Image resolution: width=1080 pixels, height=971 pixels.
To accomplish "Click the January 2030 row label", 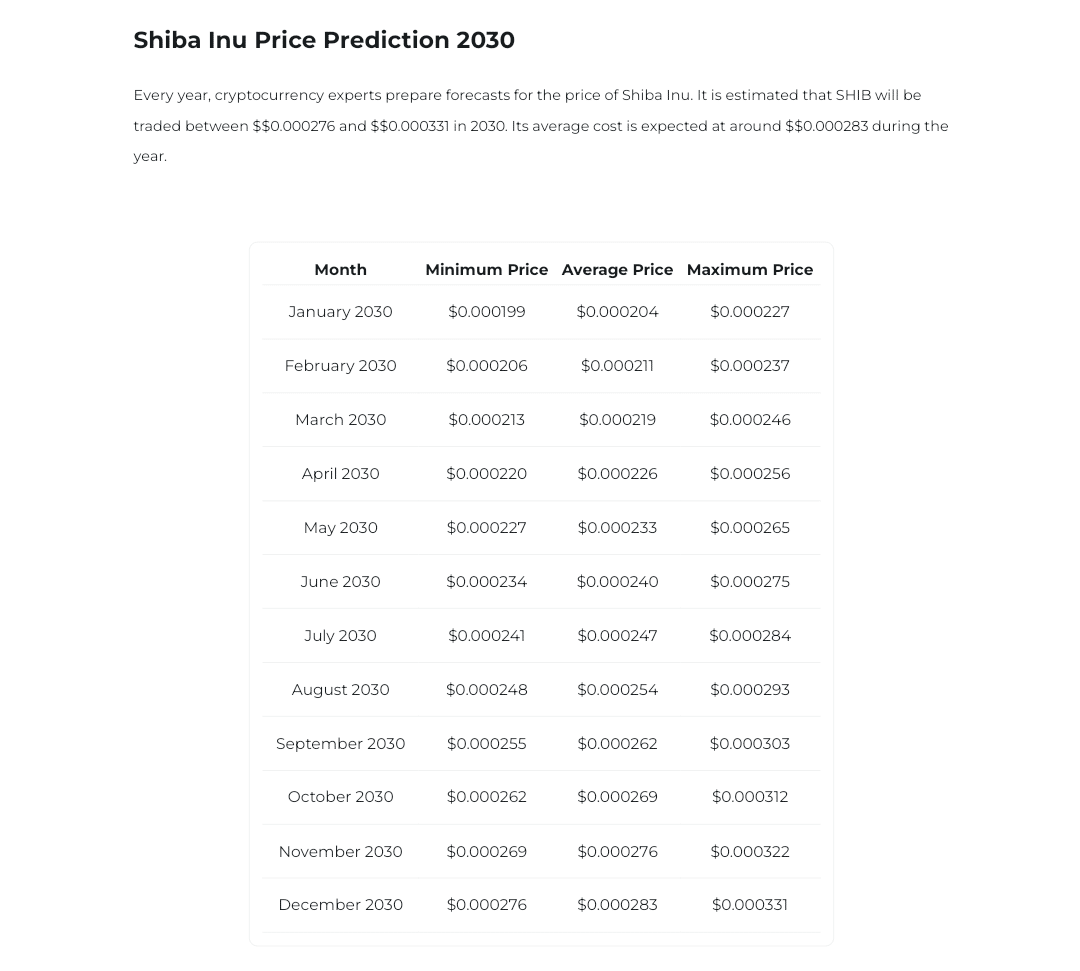I will [x=340, y=312].
